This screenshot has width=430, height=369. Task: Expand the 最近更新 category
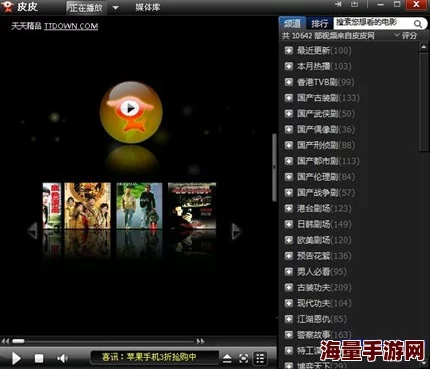pos(288,51)
